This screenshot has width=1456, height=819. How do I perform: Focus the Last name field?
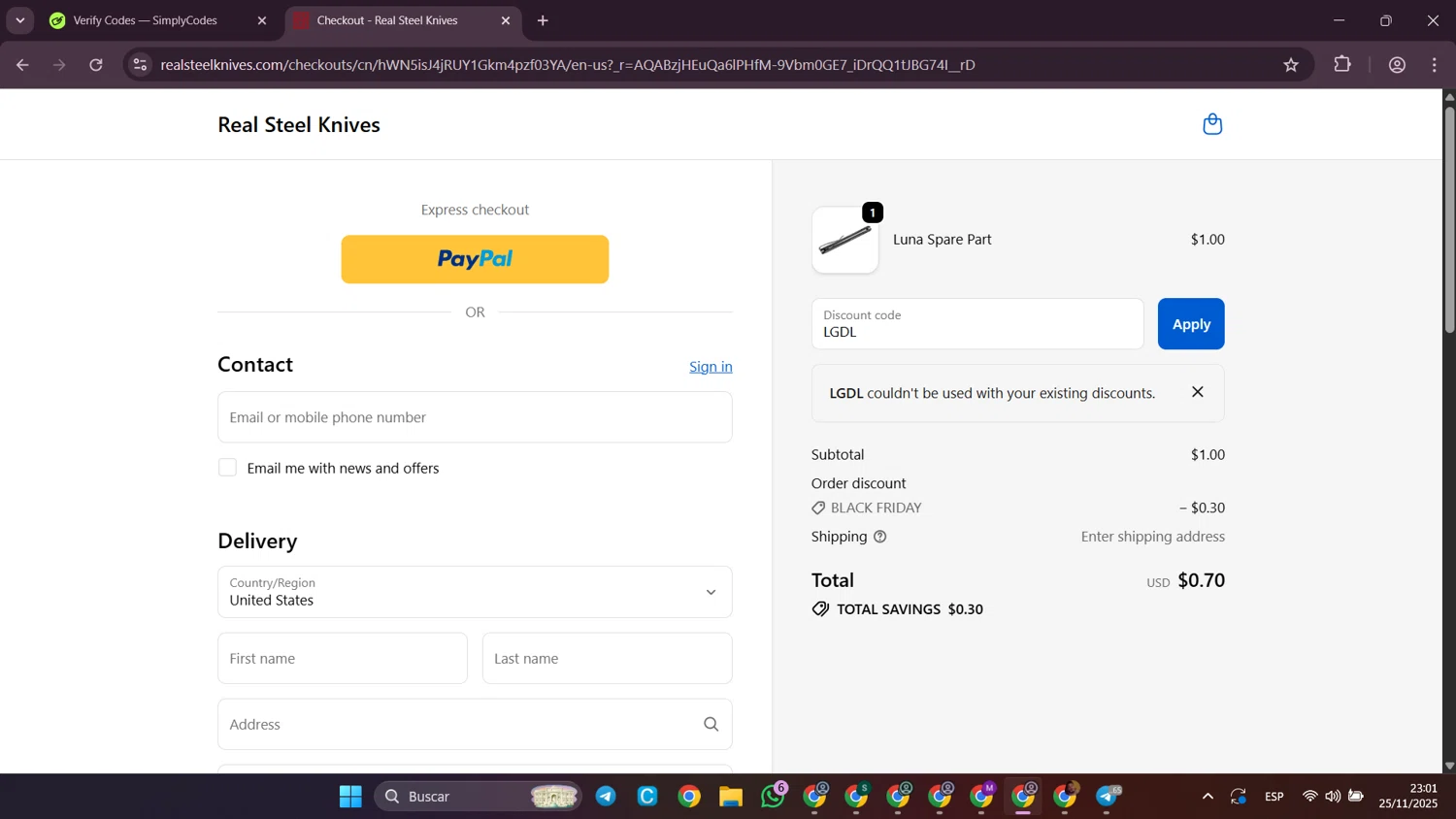pos(608,659)
